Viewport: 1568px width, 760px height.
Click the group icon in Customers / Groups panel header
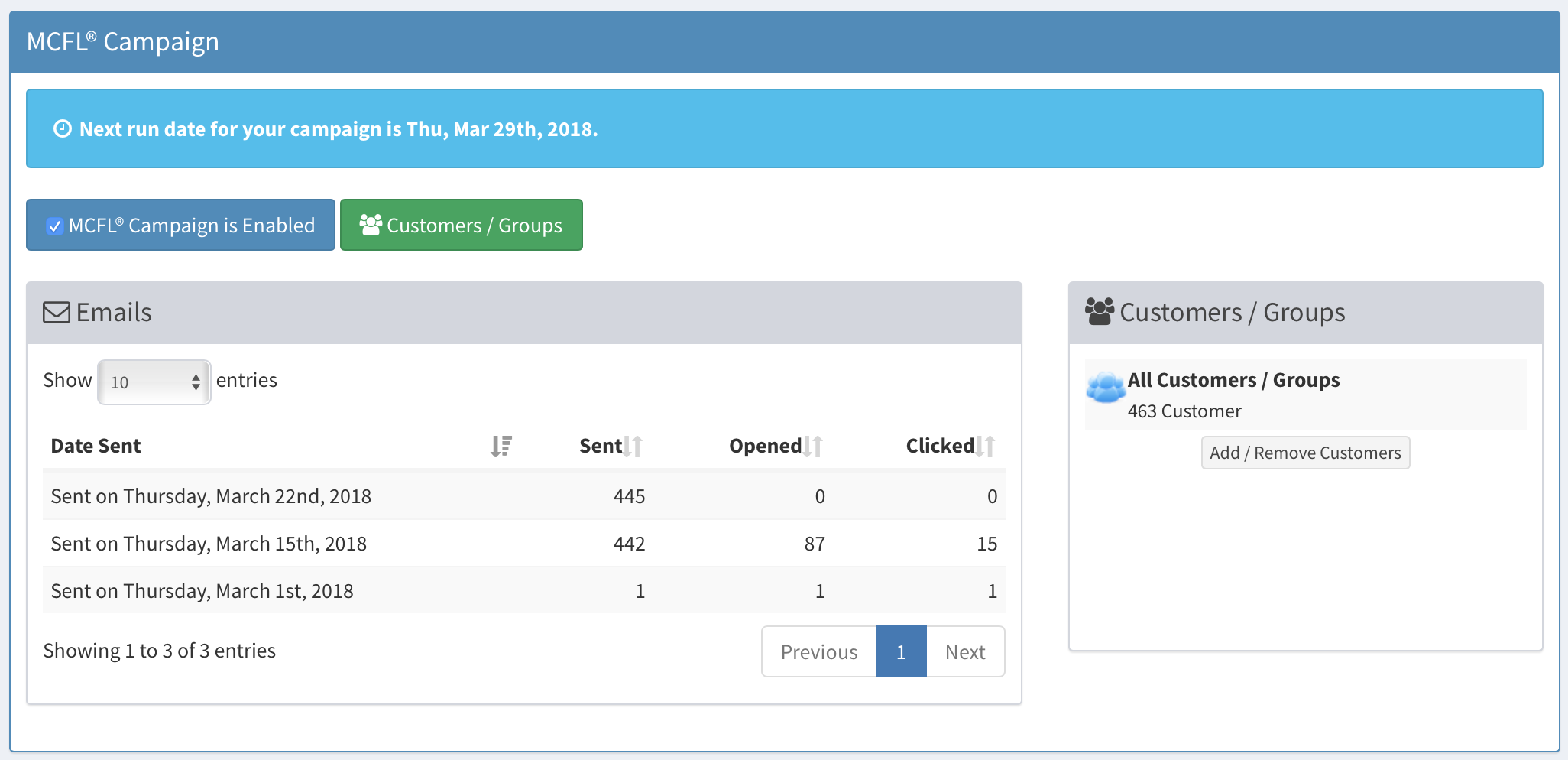click(x=1100, y=312)
